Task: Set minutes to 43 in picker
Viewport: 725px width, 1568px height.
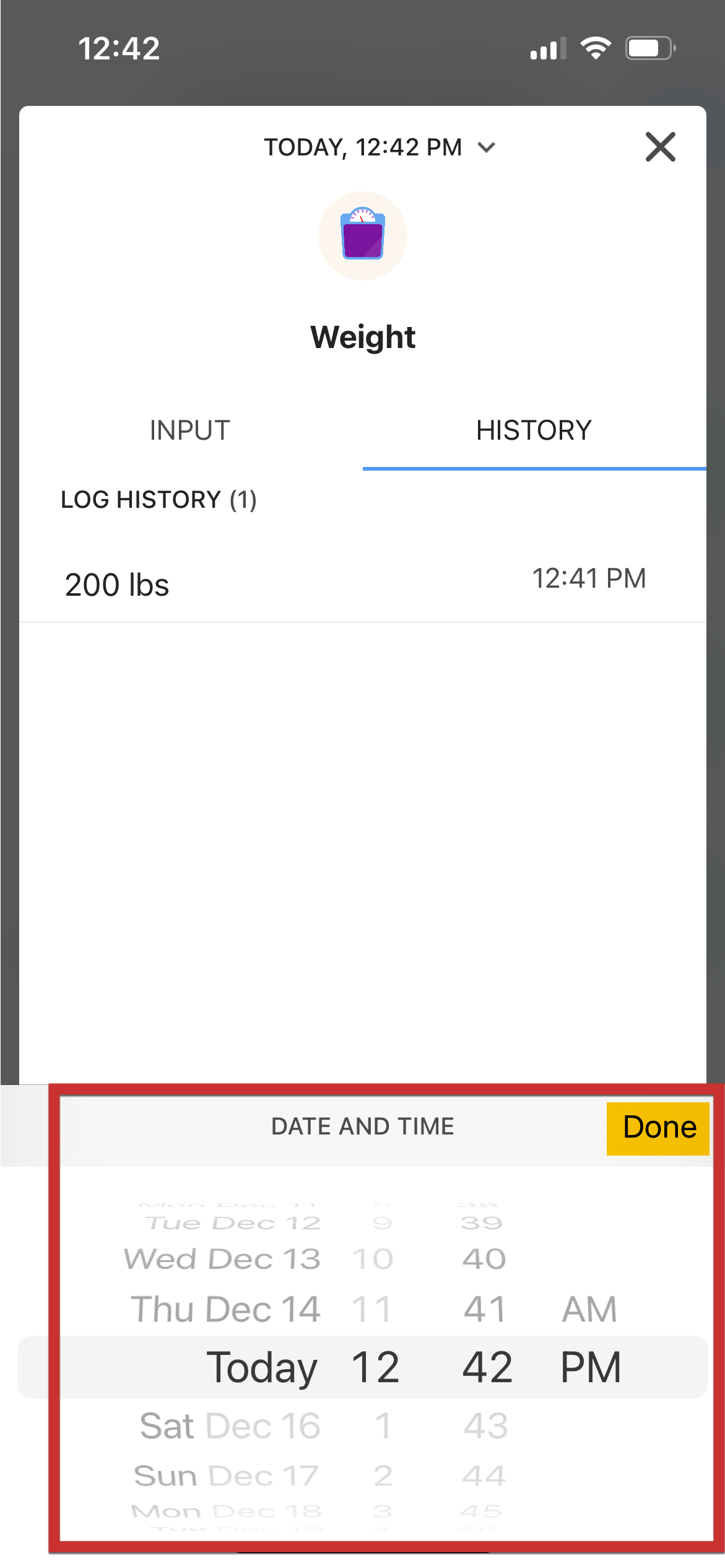Action: [485, 1426]
